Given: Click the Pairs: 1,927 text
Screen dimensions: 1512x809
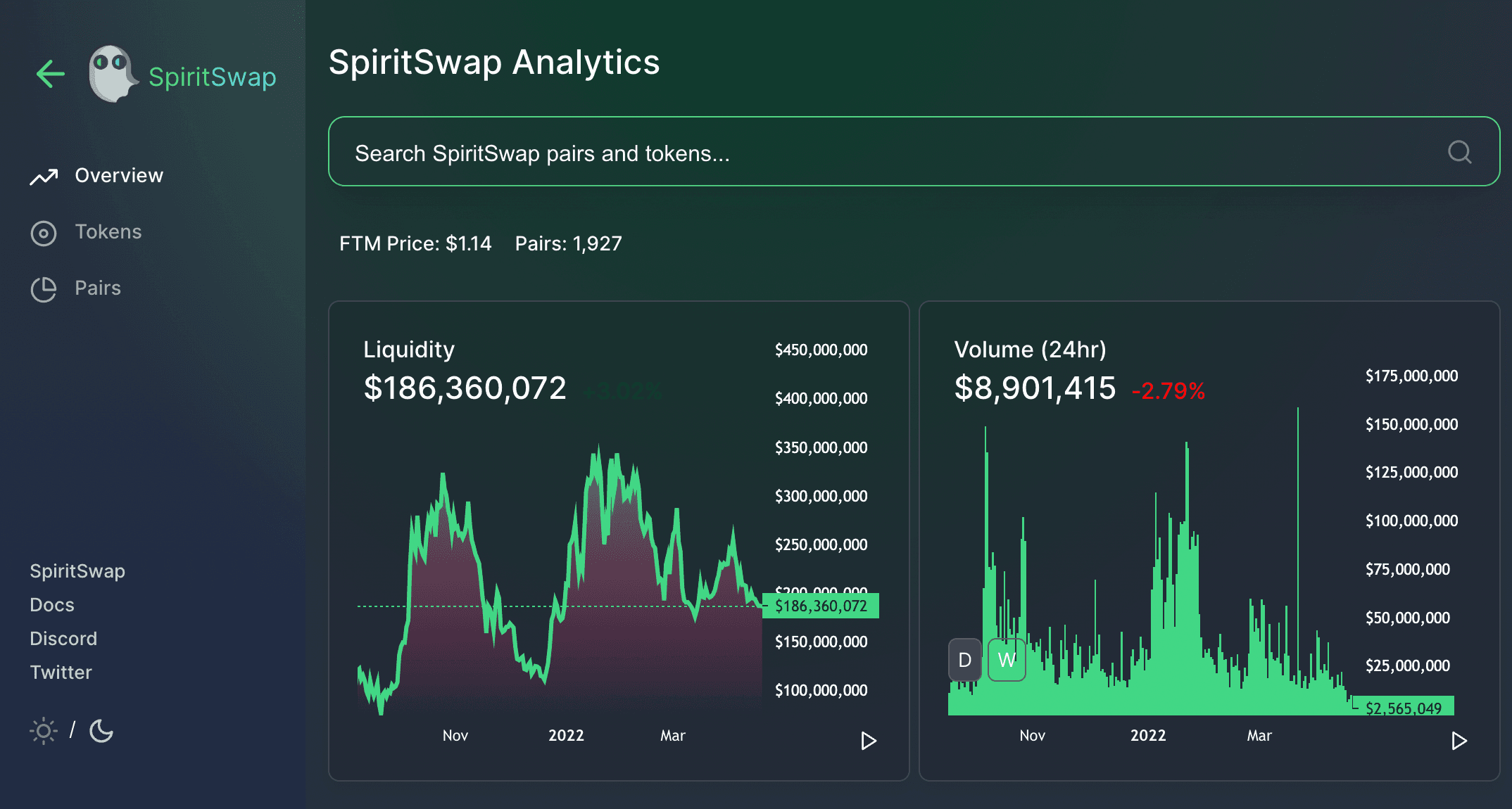Looking at the screenshot, I should point(569,243).
